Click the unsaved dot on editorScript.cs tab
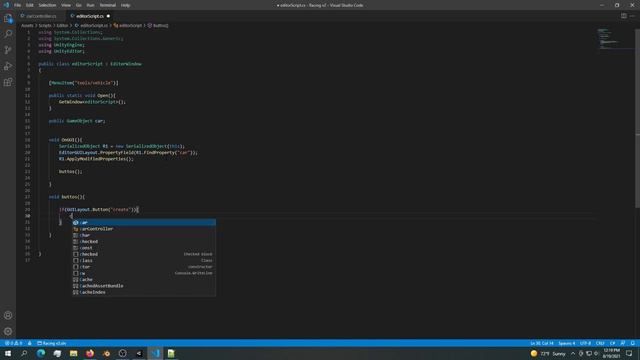640x360 pixels. [108, 16]
